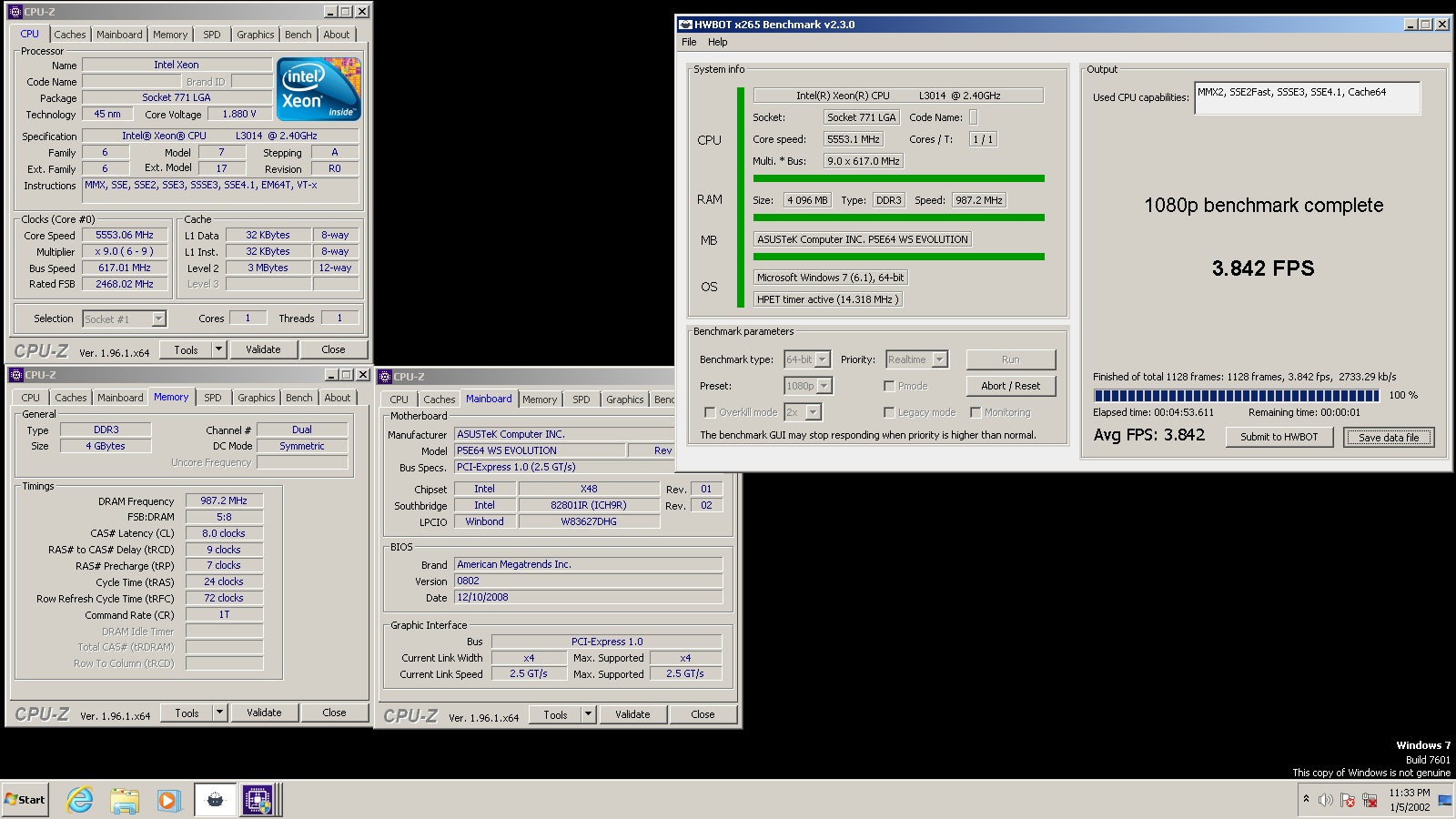Screen dimensions: 1456x819
Task: Launch Windows Media Player from the taskbar
Action: (x=168, y=800)
